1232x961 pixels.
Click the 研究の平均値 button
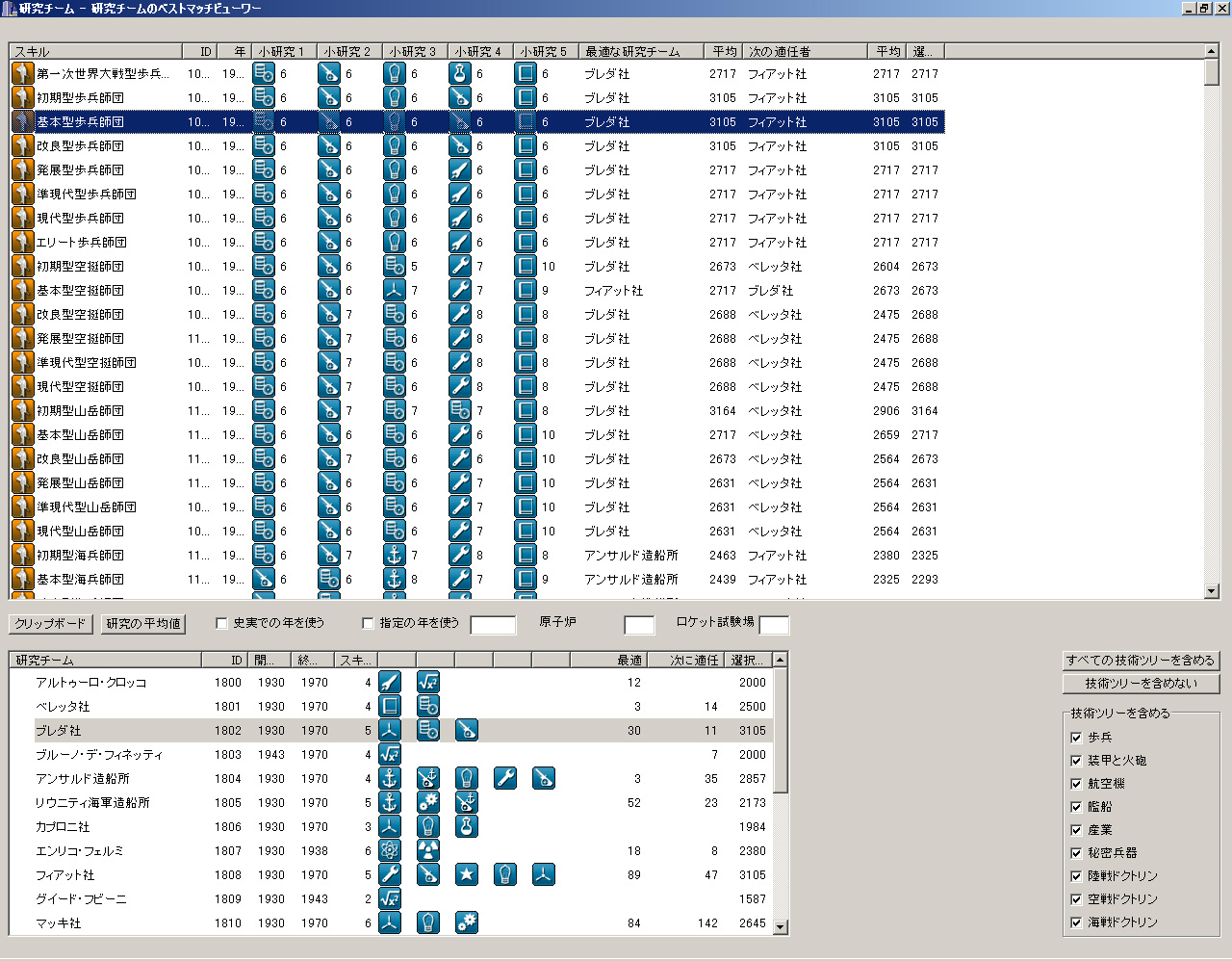(x=143, y=624)
